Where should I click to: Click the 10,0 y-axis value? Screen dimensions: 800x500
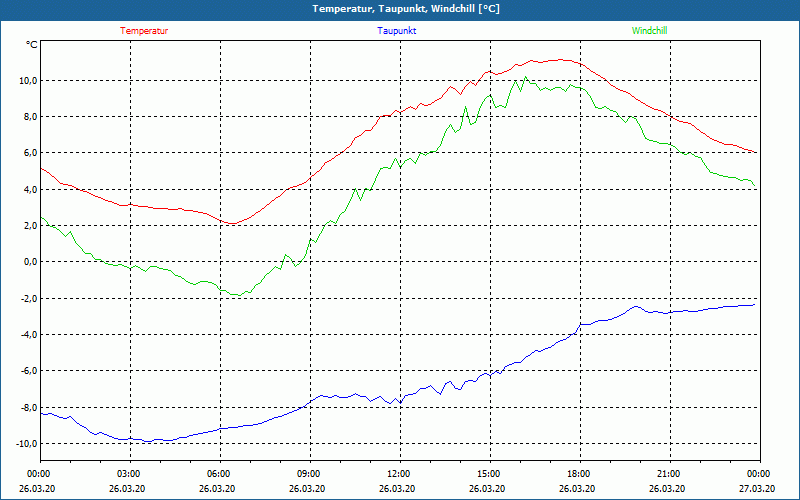pyautogui.click(x=28, y=81)
